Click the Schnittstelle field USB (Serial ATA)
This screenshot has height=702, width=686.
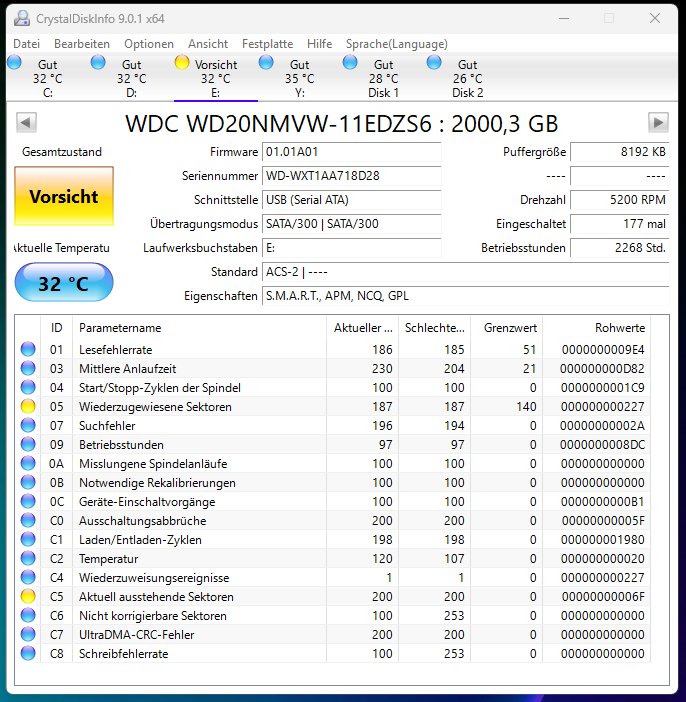tap(352, 200)
